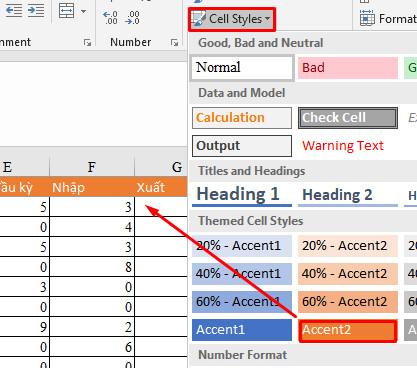Screen dimensions: 417x368
Task: Apply the Accent1 cell style
Action: [x=242, y=330]
